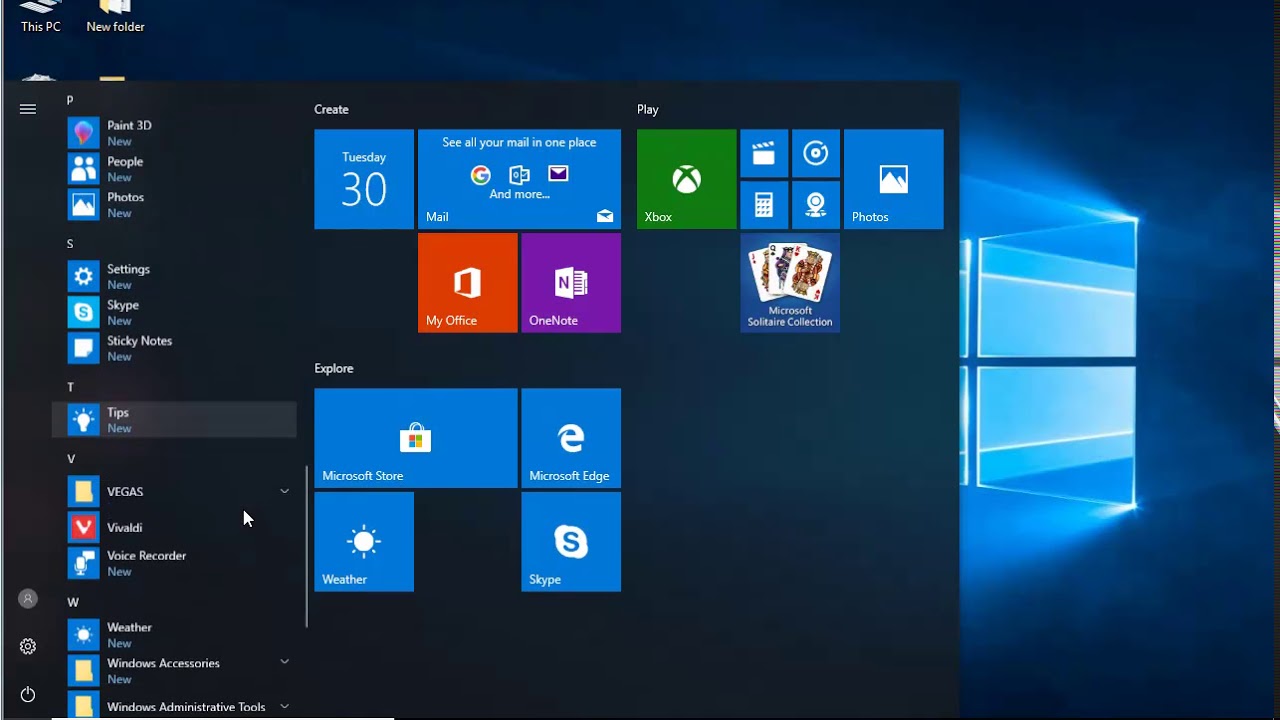Open the Calculator tile
1280x720 pixels.
(x=764, y=204)
